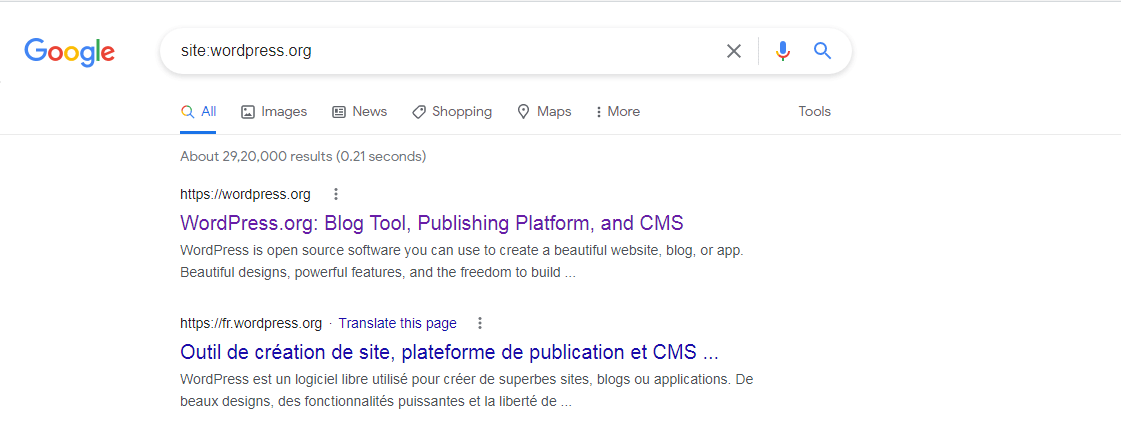Clear the search box with the X icon

pos(734,51)
